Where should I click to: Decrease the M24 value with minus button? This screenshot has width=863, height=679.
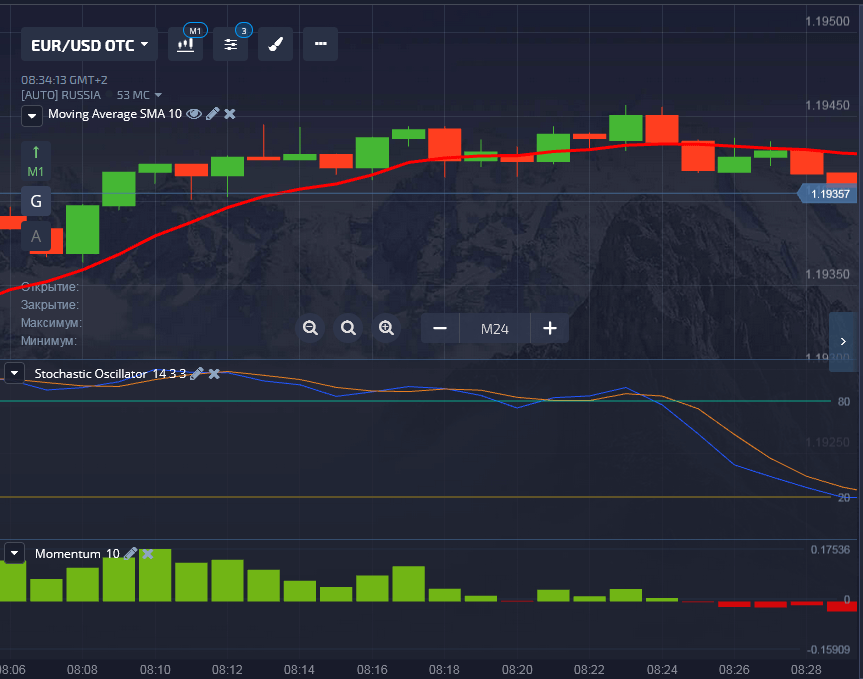click(x=439, y=328)
